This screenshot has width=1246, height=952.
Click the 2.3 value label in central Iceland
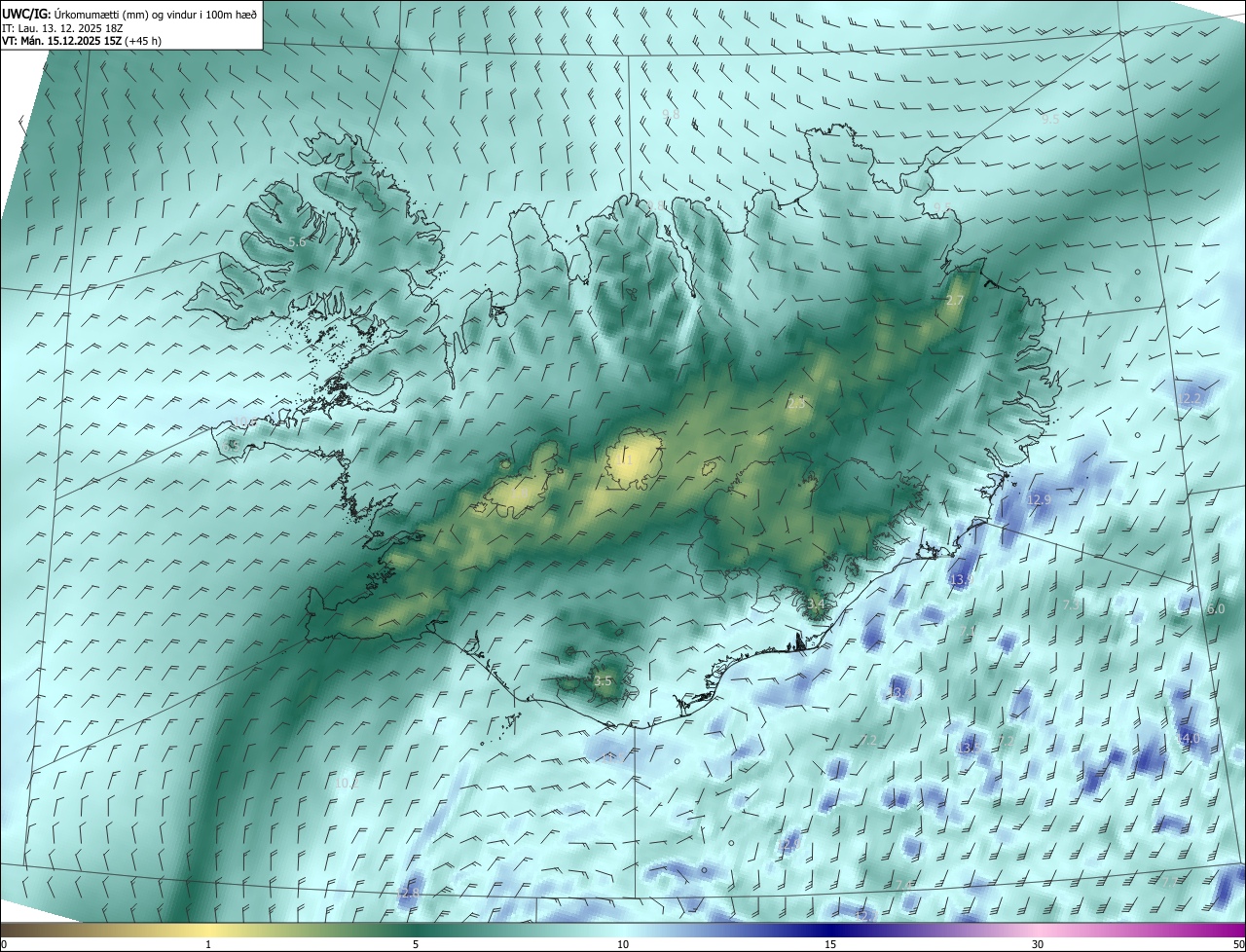click(796, 403)
